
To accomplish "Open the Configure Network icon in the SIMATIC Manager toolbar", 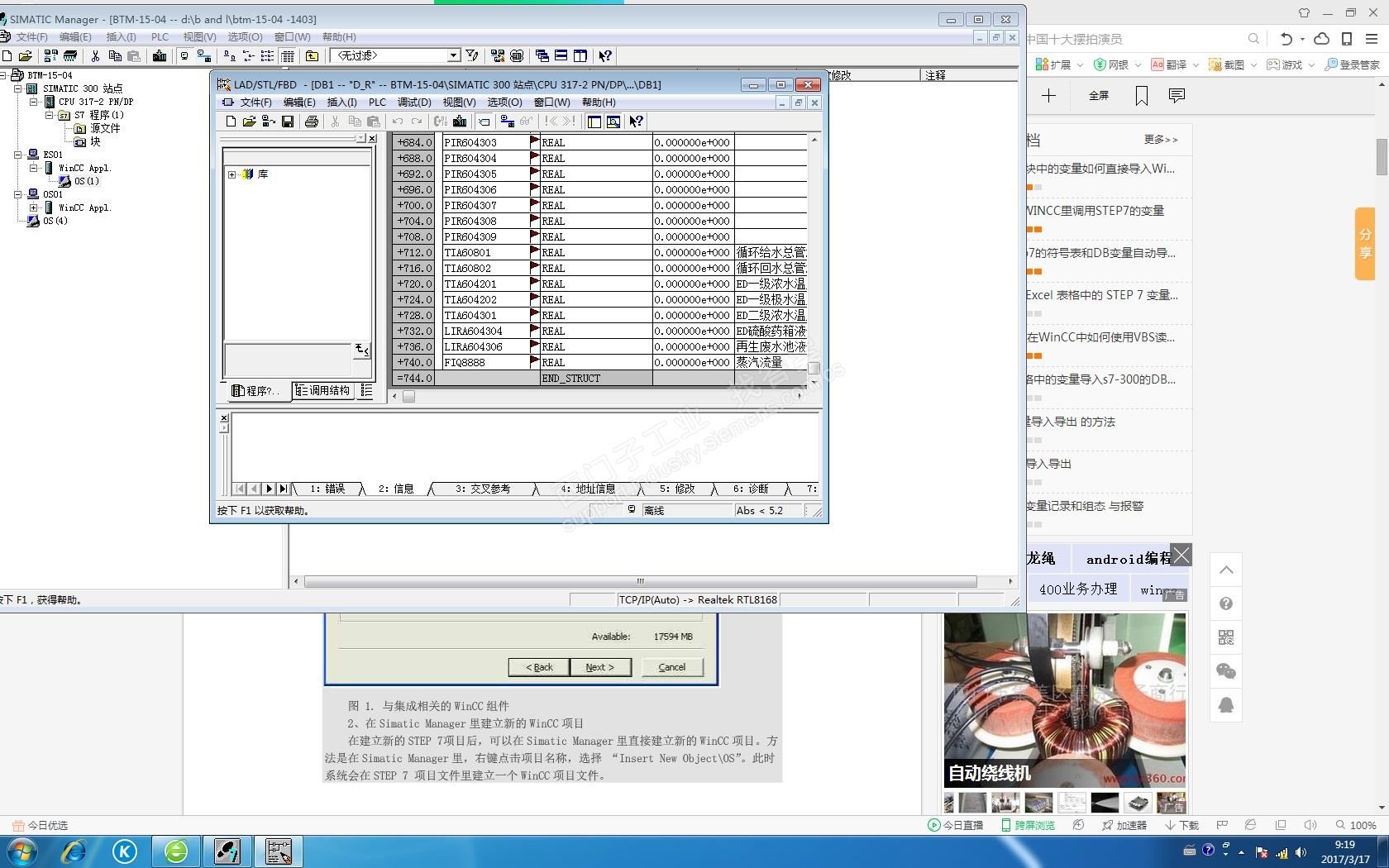I will tap(498, 55).
